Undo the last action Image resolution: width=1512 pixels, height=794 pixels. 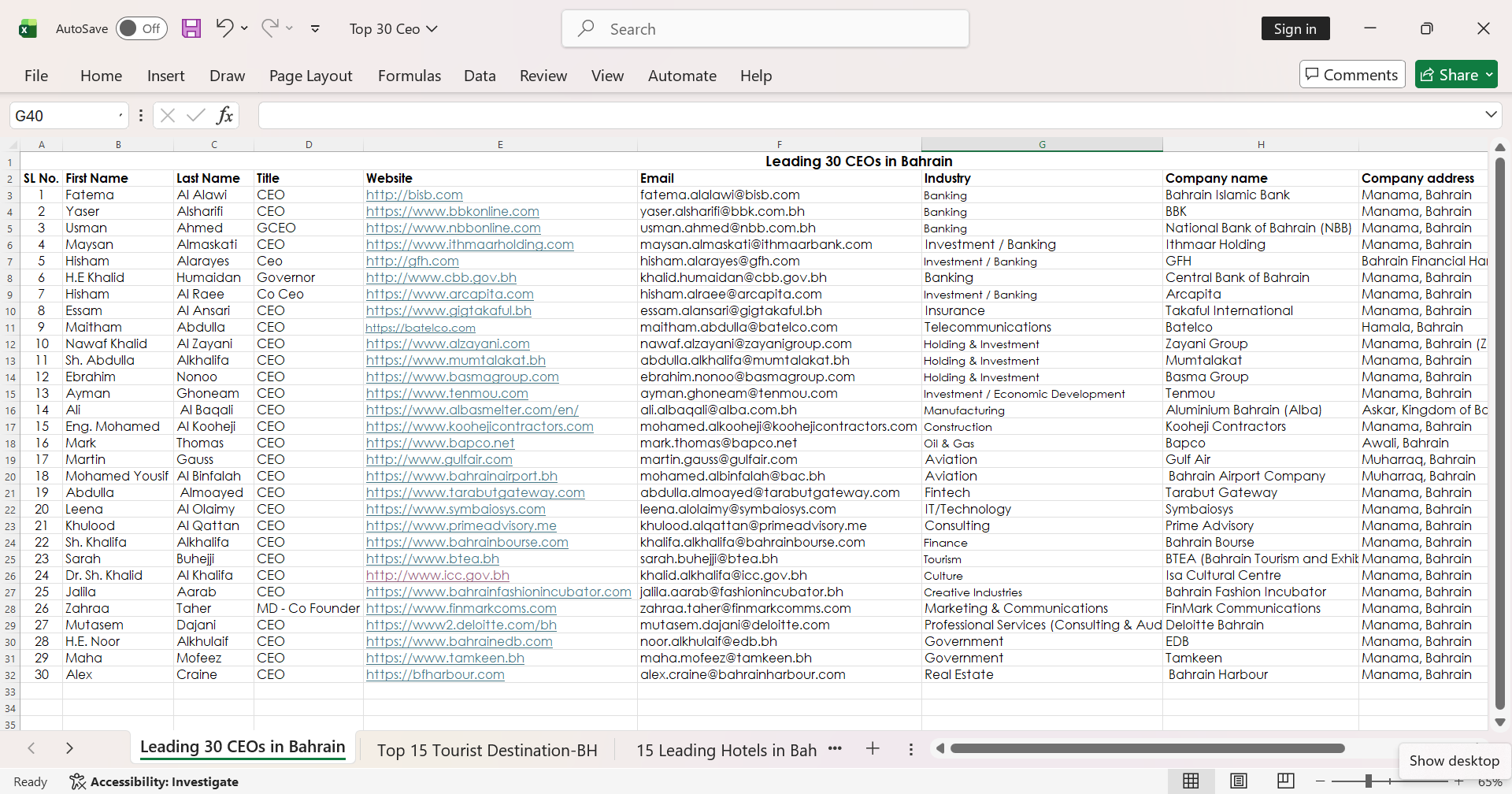pyautogui.click(x=224, y=28)
